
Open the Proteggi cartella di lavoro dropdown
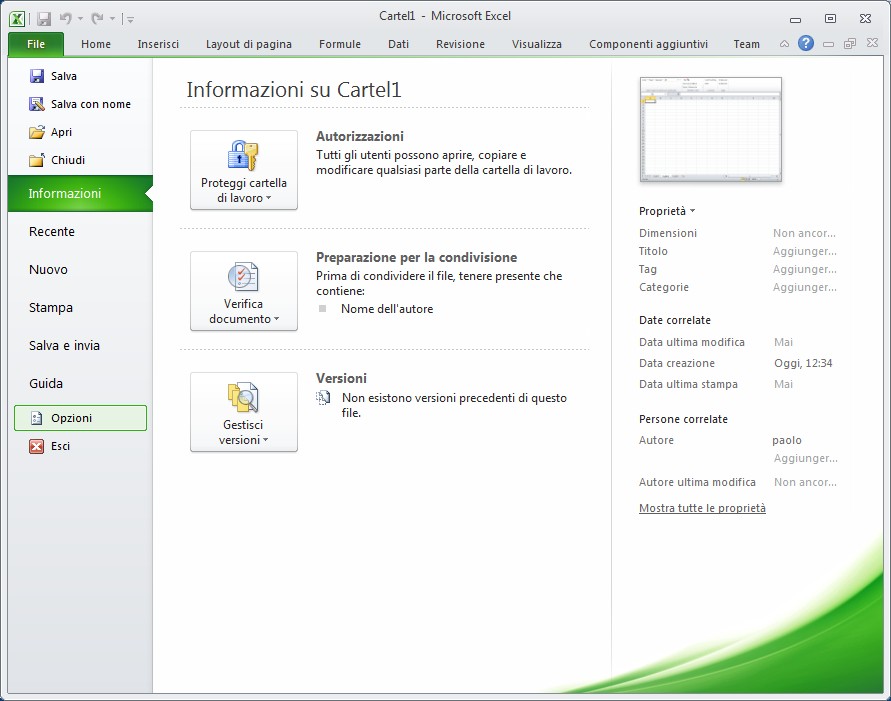tap(244, 170)
